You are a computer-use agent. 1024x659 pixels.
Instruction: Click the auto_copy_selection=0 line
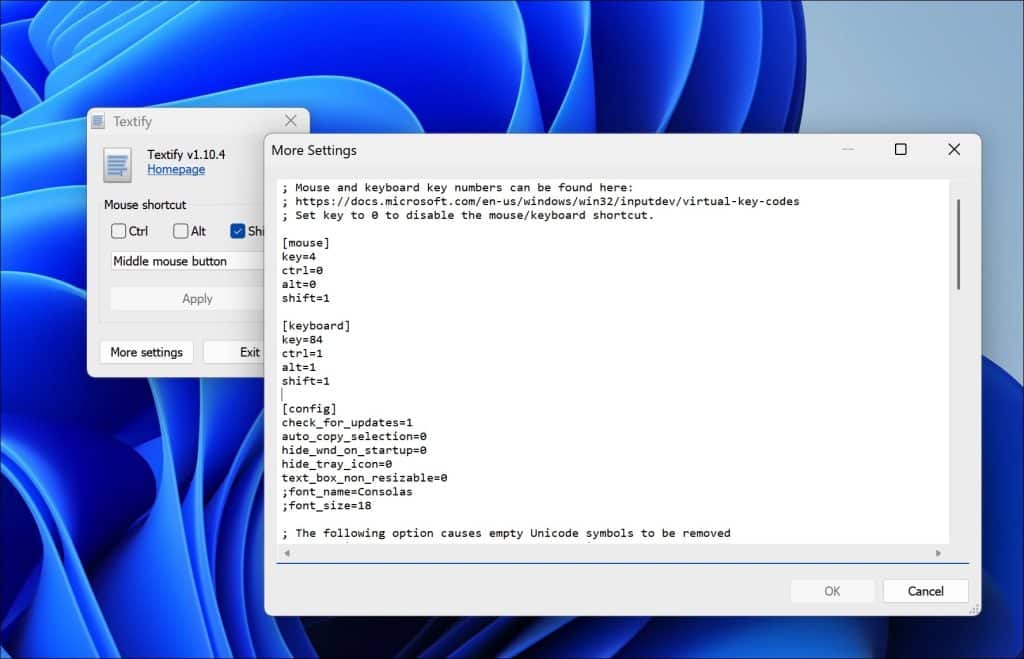354,436
